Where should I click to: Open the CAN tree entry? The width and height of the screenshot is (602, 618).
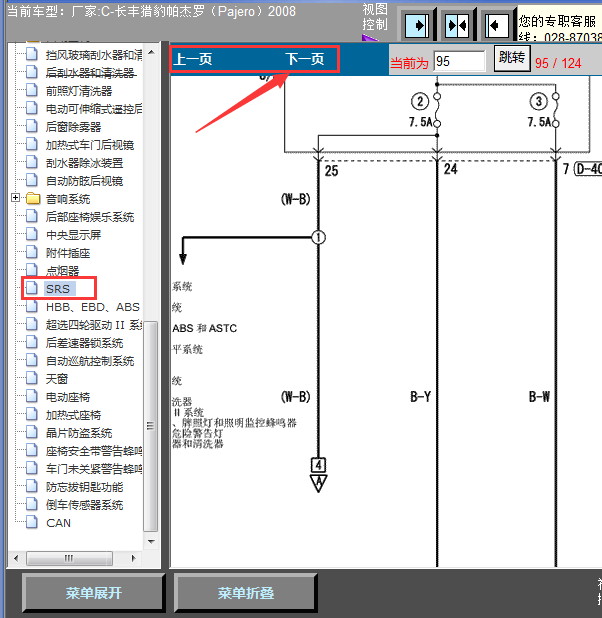click(x=58, y=523)
